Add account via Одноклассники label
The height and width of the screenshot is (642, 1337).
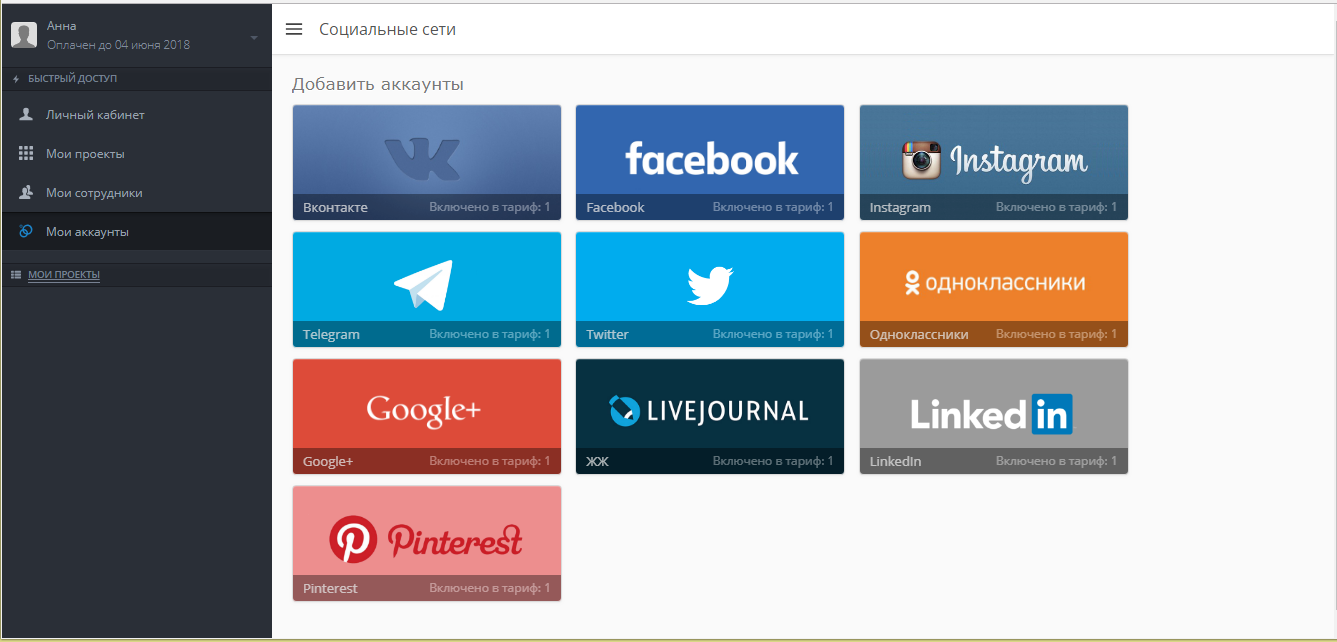[x=919, y=334]
